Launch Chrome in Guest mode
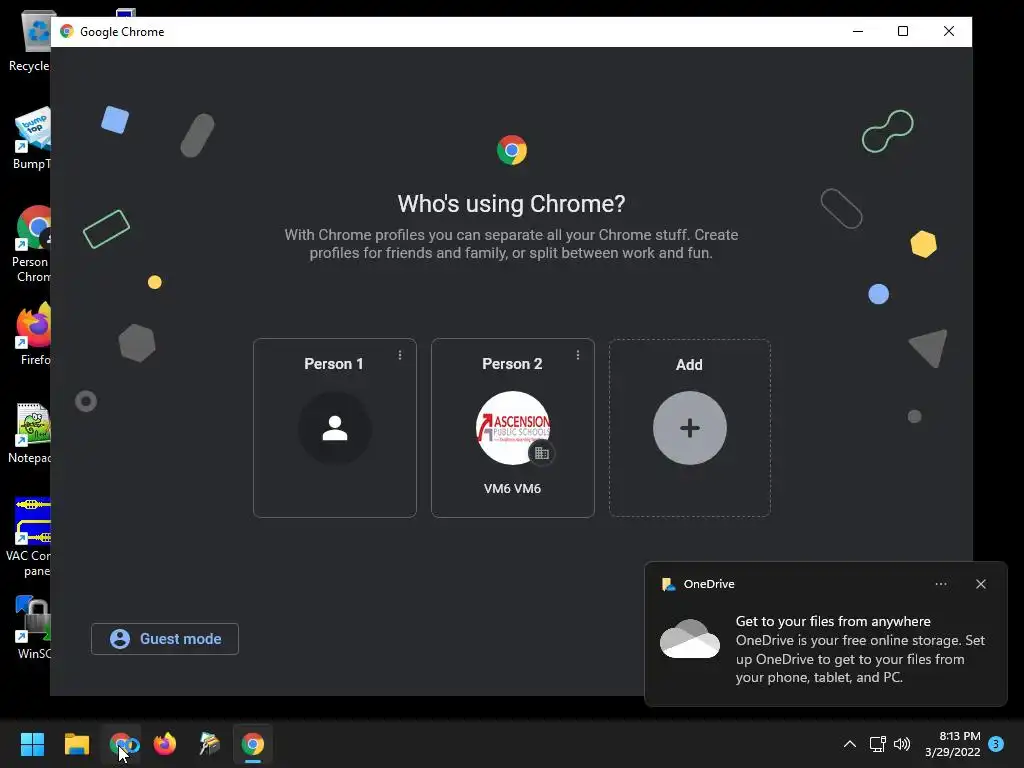The height and width of the screenshot is (768, 1024). pyautogui.click(x=165, y=639)
